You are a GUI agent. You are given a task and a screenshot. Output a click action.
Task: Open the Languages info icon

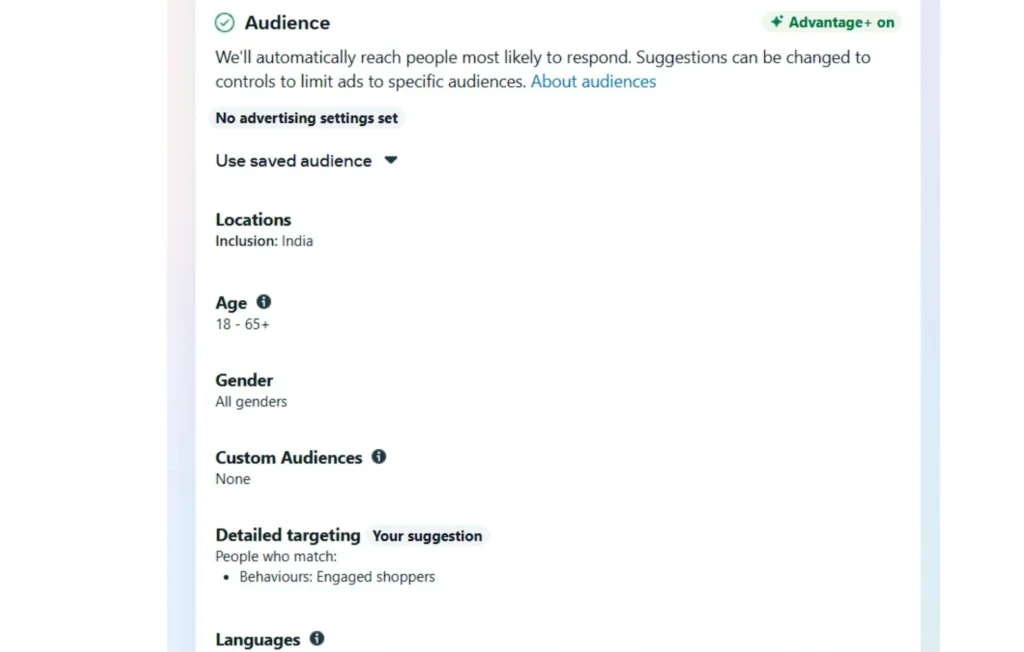[317, 638]
